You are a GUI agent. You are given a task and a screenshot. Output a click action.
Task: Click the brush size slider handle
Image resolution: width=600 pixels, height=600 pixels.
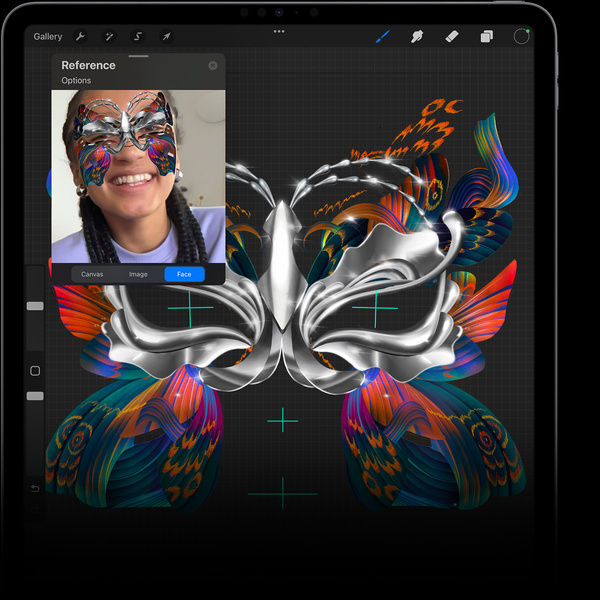(x=35, y=306)
